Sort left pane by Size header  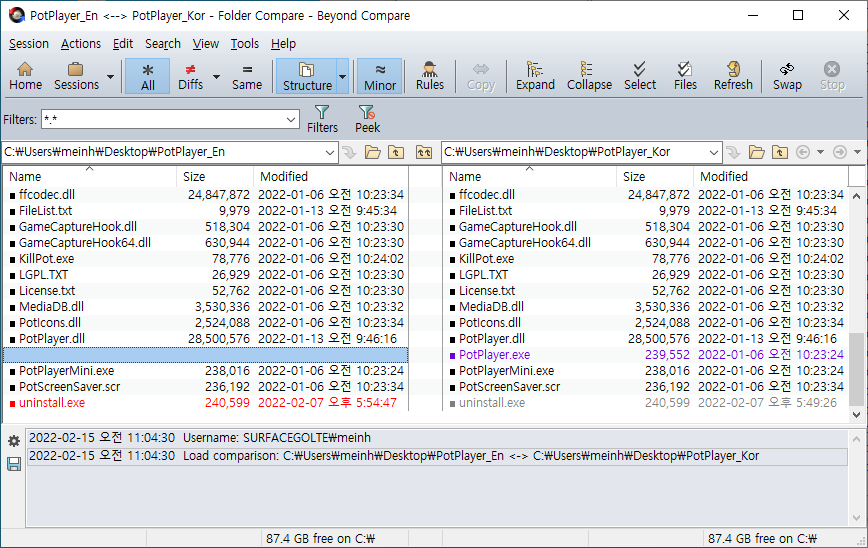[x=215, y=177]
